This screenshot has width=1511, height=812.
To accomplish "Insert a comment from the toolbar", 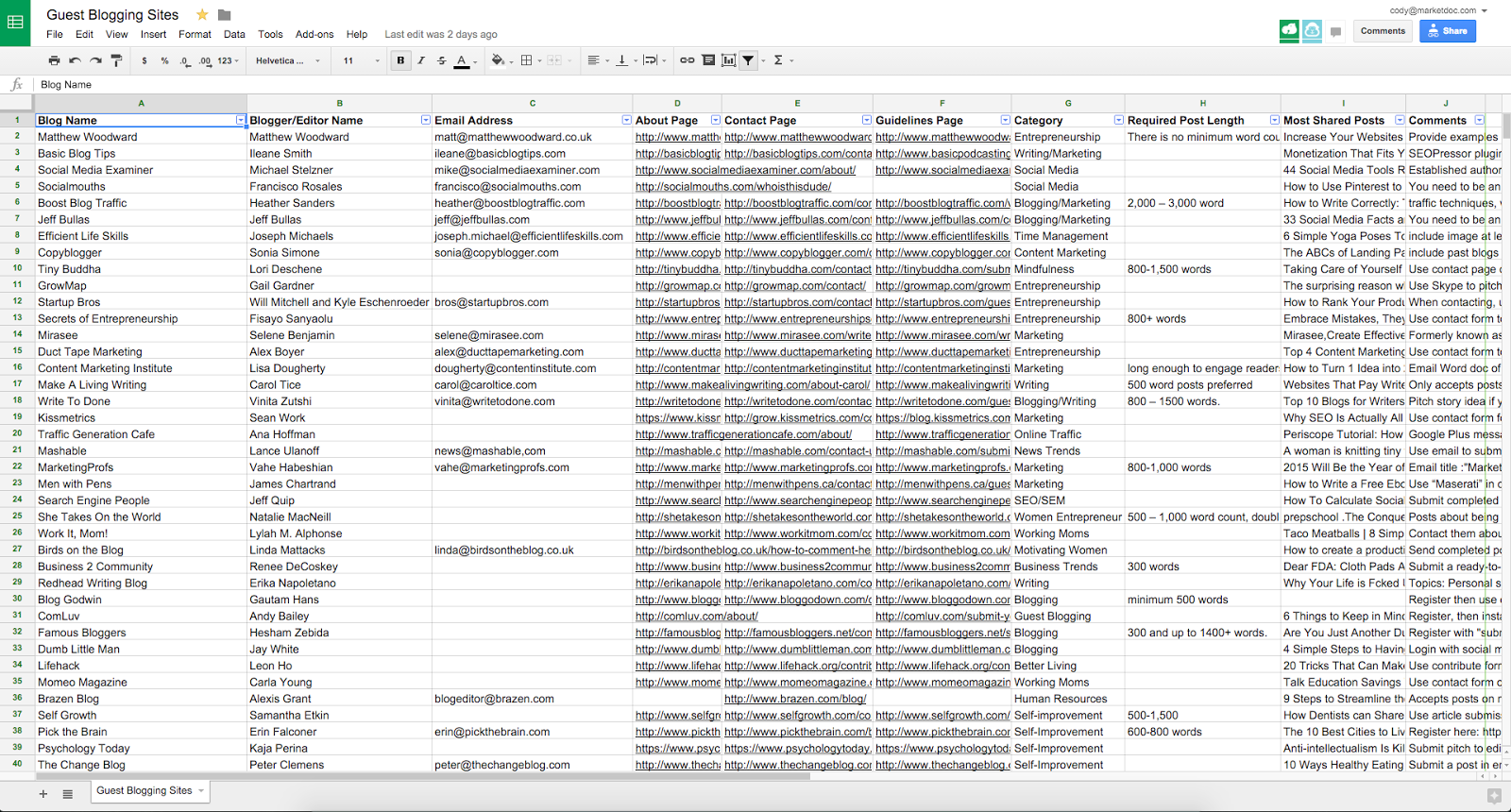I will pyautogui.click(x=708, y=60).
